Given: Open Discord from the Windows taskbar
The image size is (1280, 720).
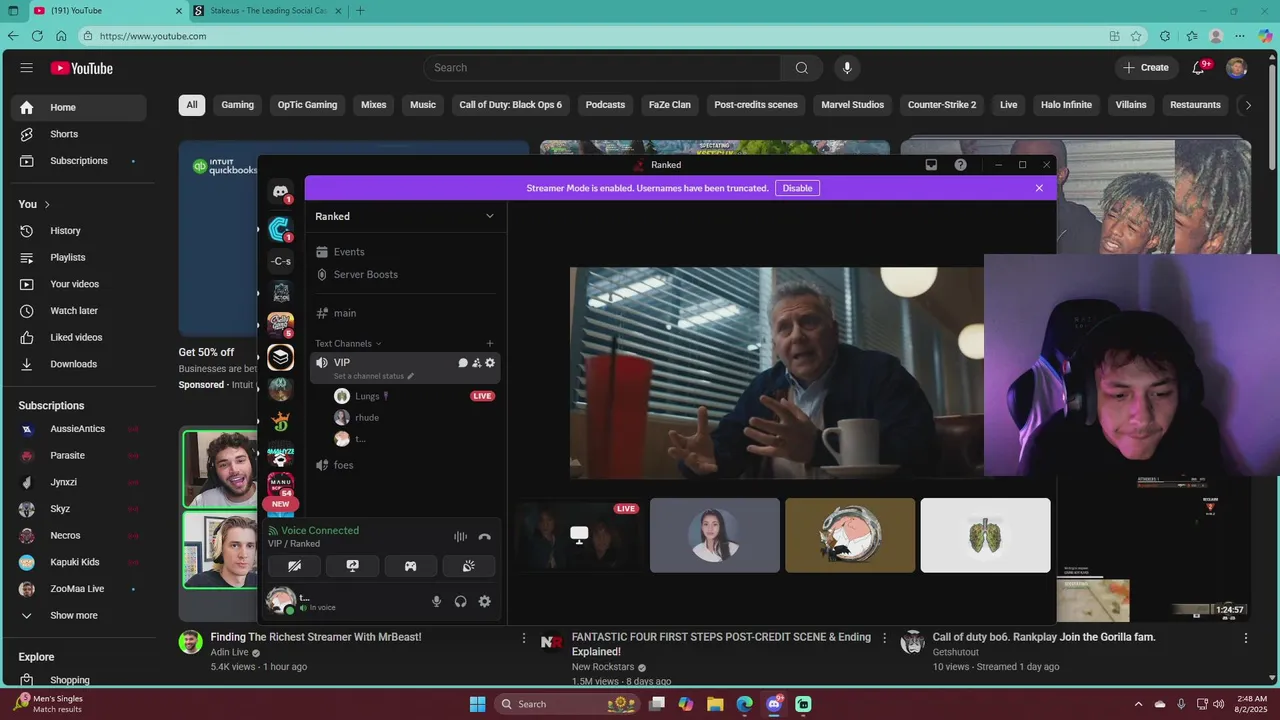Looking at the screenshot, I should 774,704.
